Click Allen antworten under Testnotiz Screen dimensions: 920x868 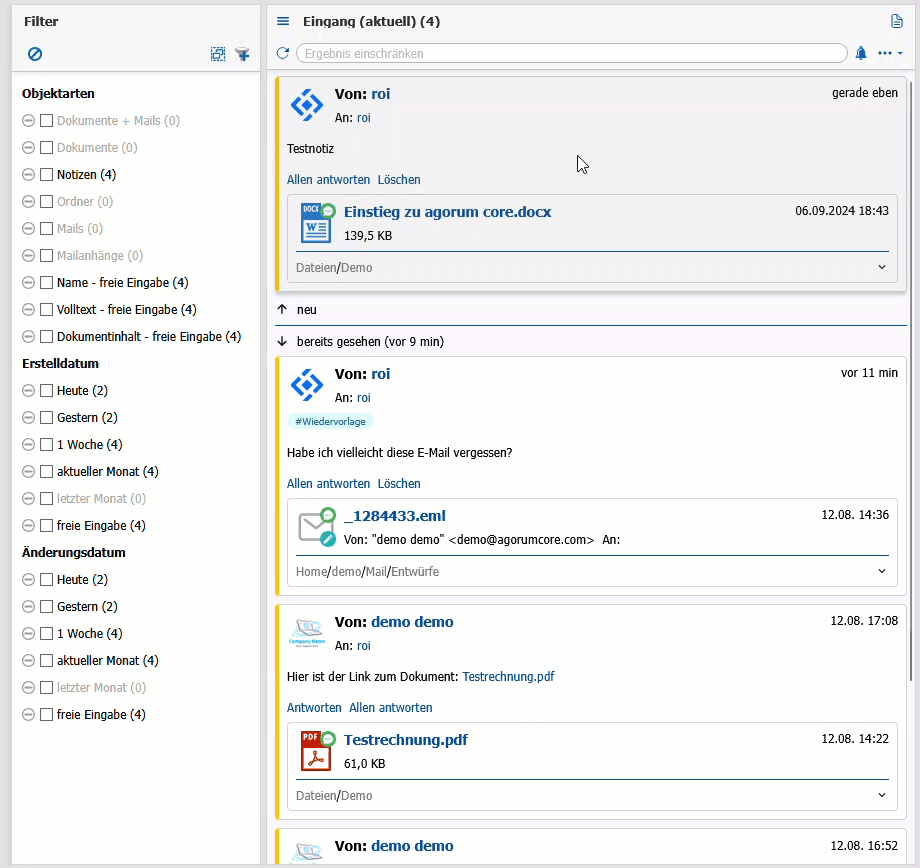click(328, 180)
